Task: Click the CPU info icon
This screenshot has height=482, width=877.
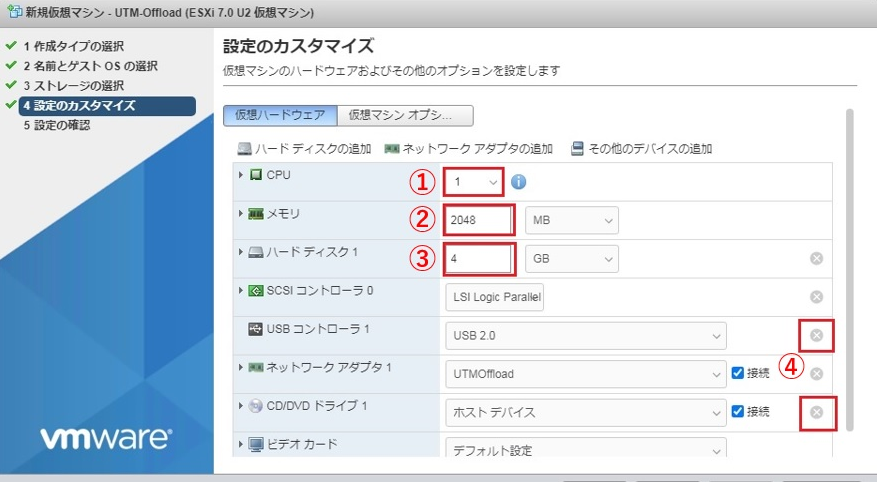Action: tap(518, 182)
